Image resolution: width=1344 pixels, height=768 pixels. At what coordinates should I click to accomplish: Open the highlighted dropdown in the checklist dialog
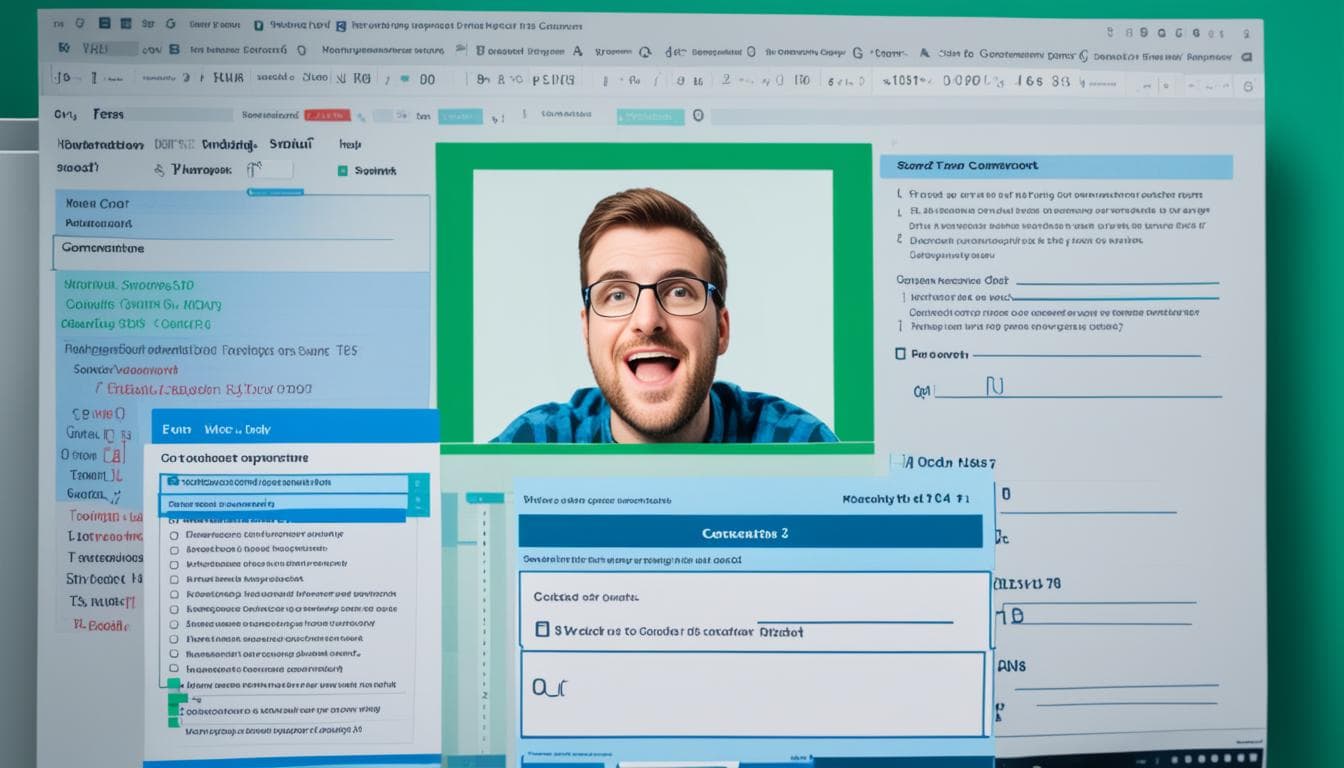290,482
